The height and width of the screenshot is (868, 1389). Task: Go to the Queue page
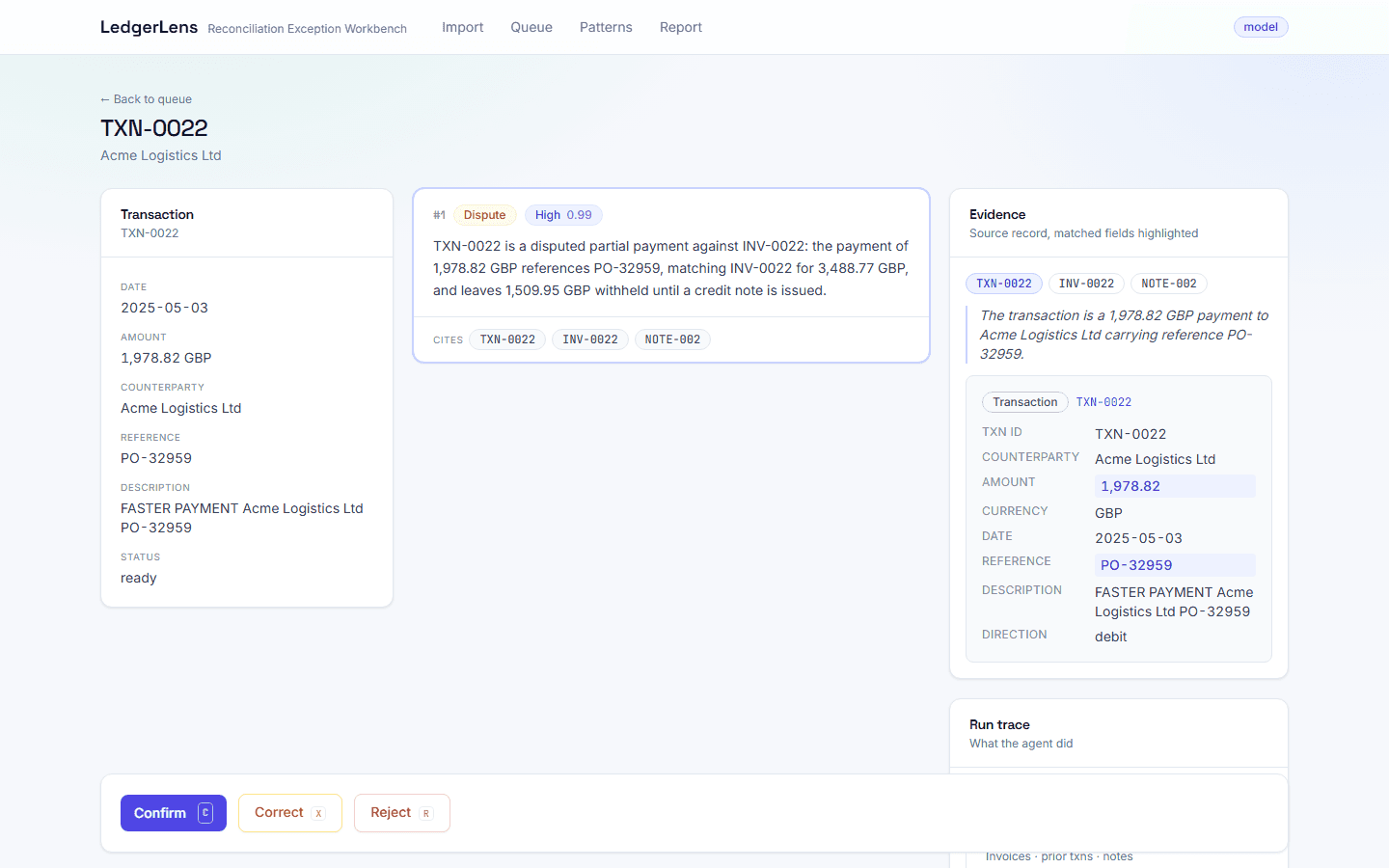point(531,27)
